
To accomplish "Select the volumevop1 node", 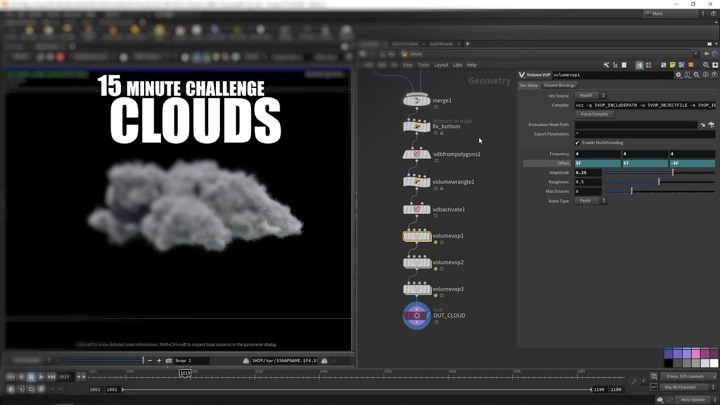I will click(416, 236).
